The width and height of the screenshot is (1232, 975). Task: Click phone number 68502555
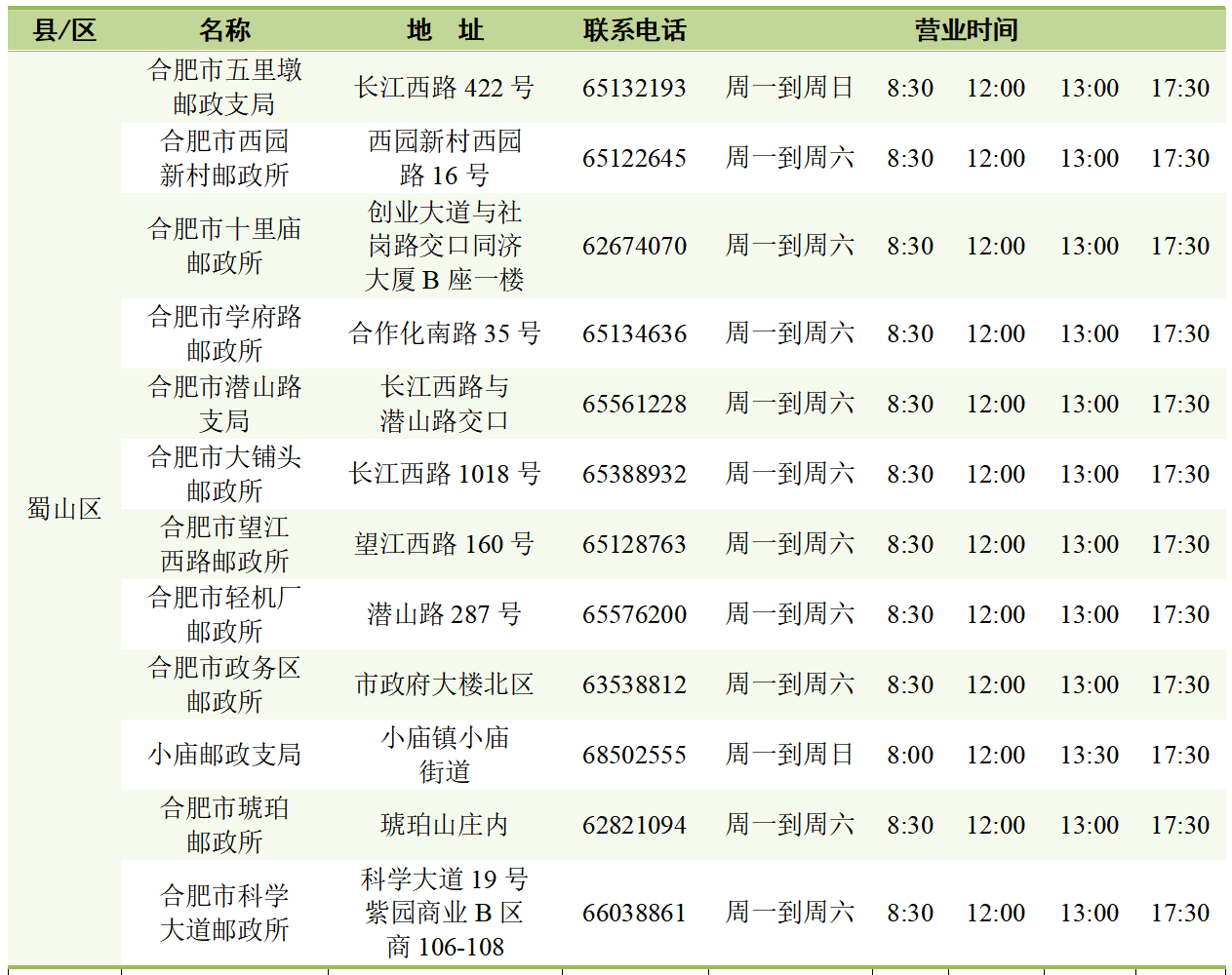tap(634, 755)
